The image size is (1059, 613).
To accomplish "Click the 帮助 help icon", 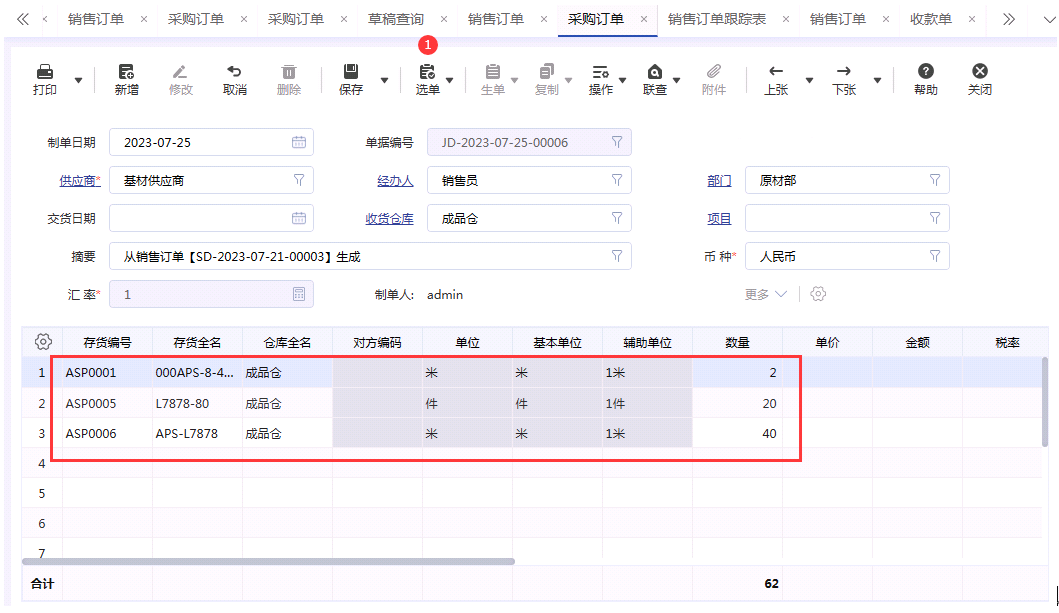I will click(x=925, y=72).
